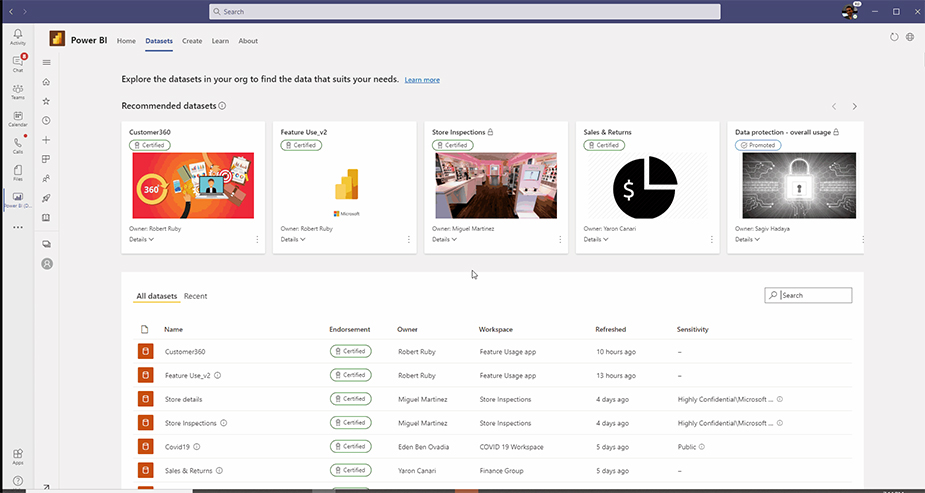
Task: Switch to the Recent datasets tab
Action: click(195, 296)
